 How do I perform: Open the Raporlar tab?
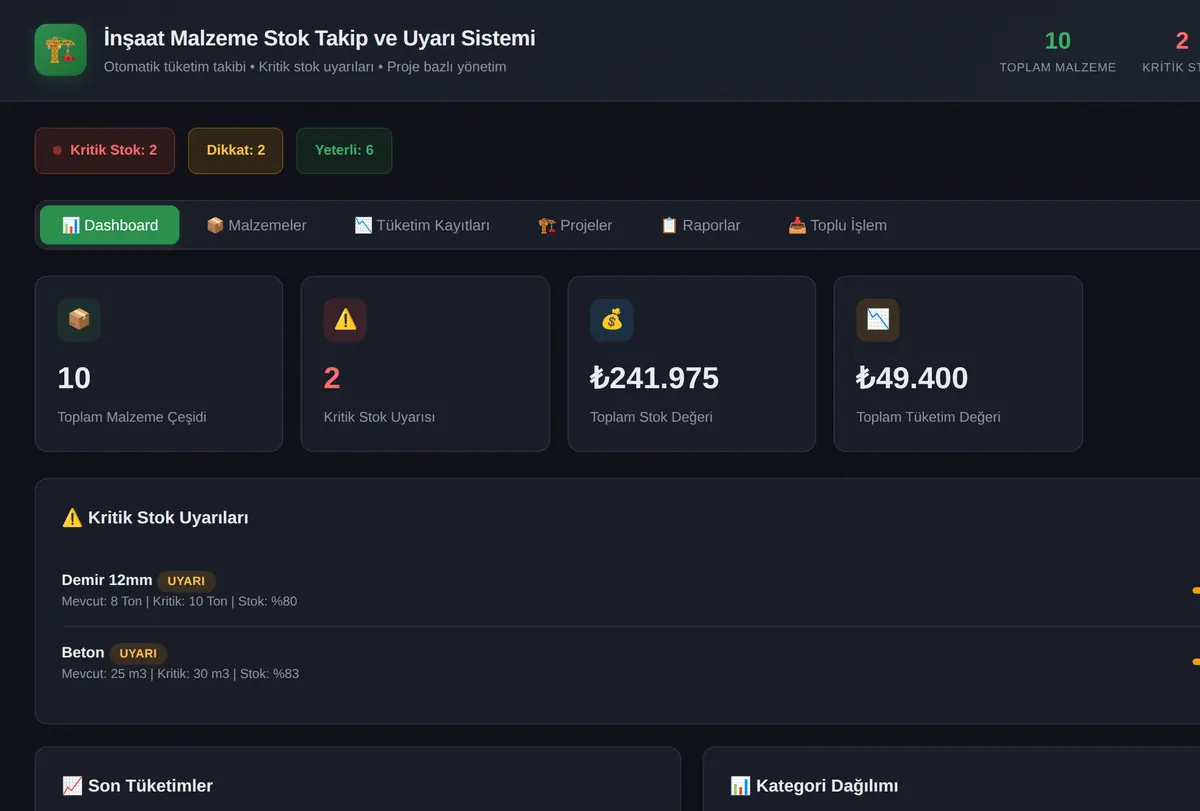700,225
